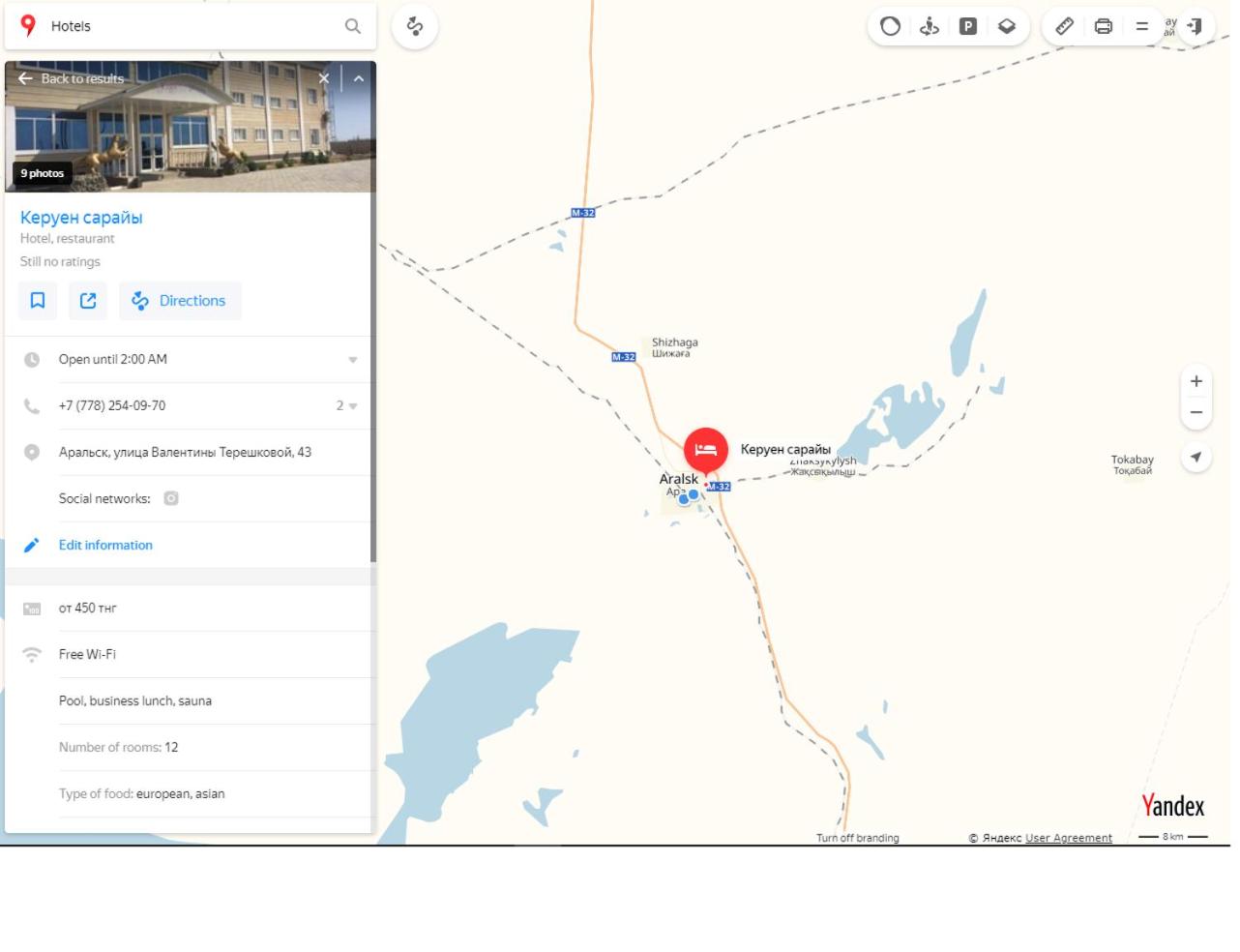Click the Directions button
1240x952 pixels.
180,301
